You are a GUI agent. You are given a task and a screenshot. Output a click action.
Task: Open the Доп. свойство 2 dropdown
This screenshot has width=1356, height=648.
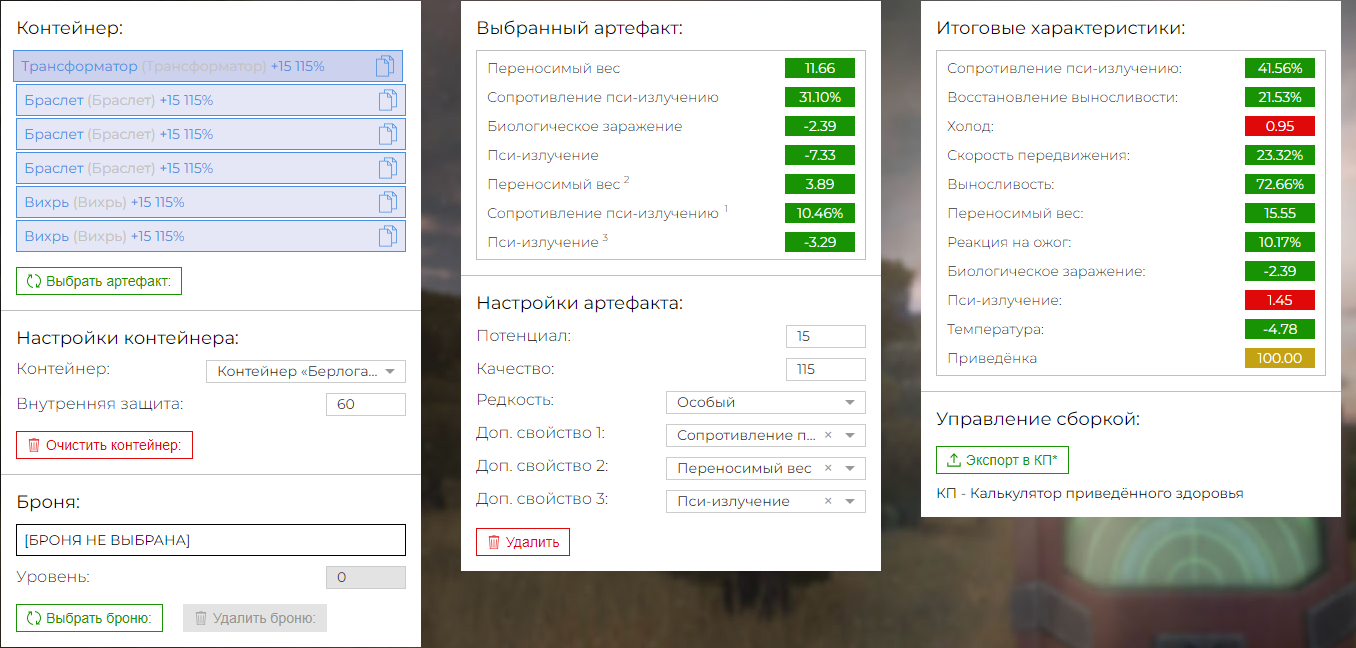766,468
